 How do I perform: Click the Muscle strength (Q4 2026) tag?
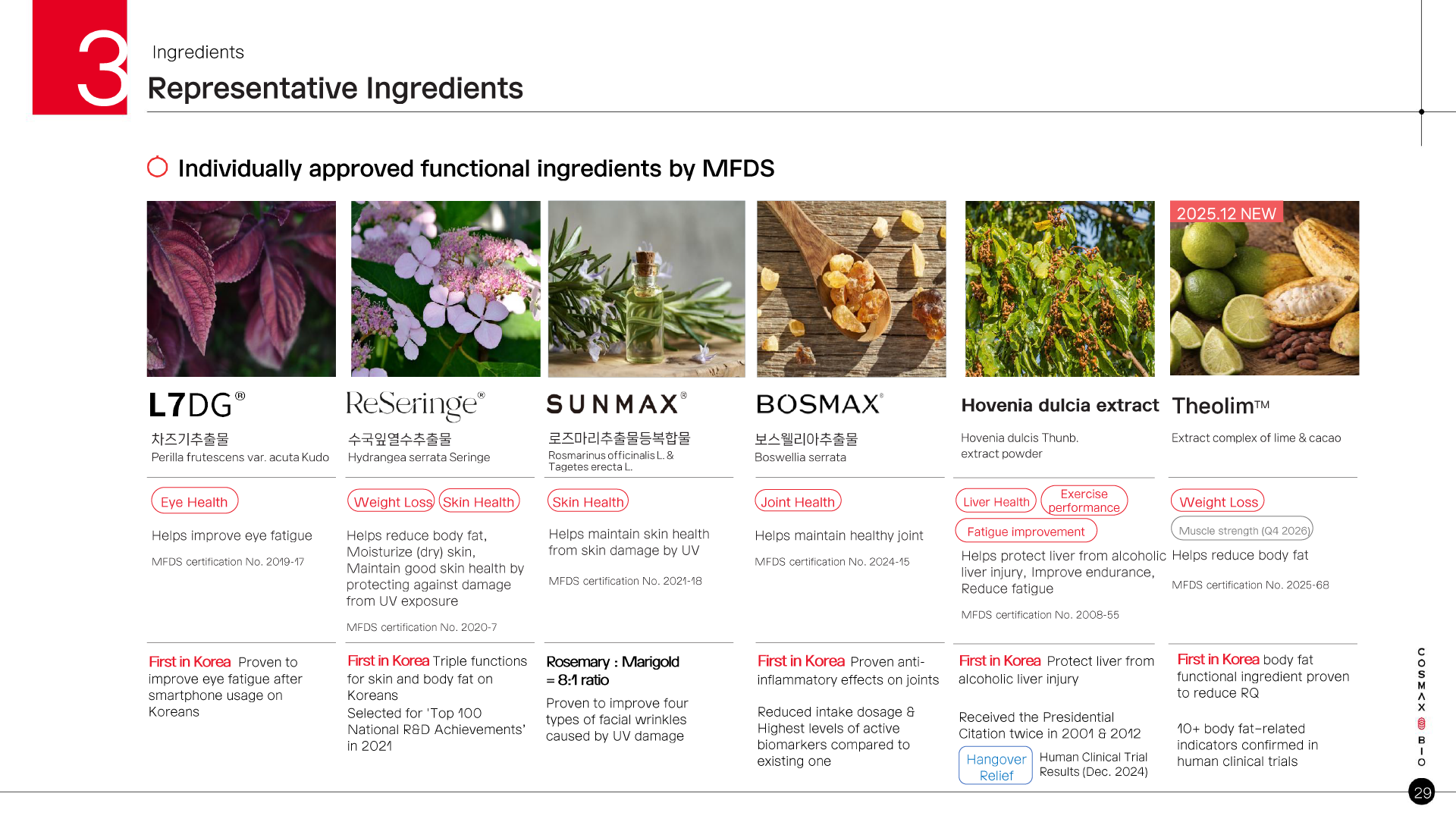[1241, 529]
